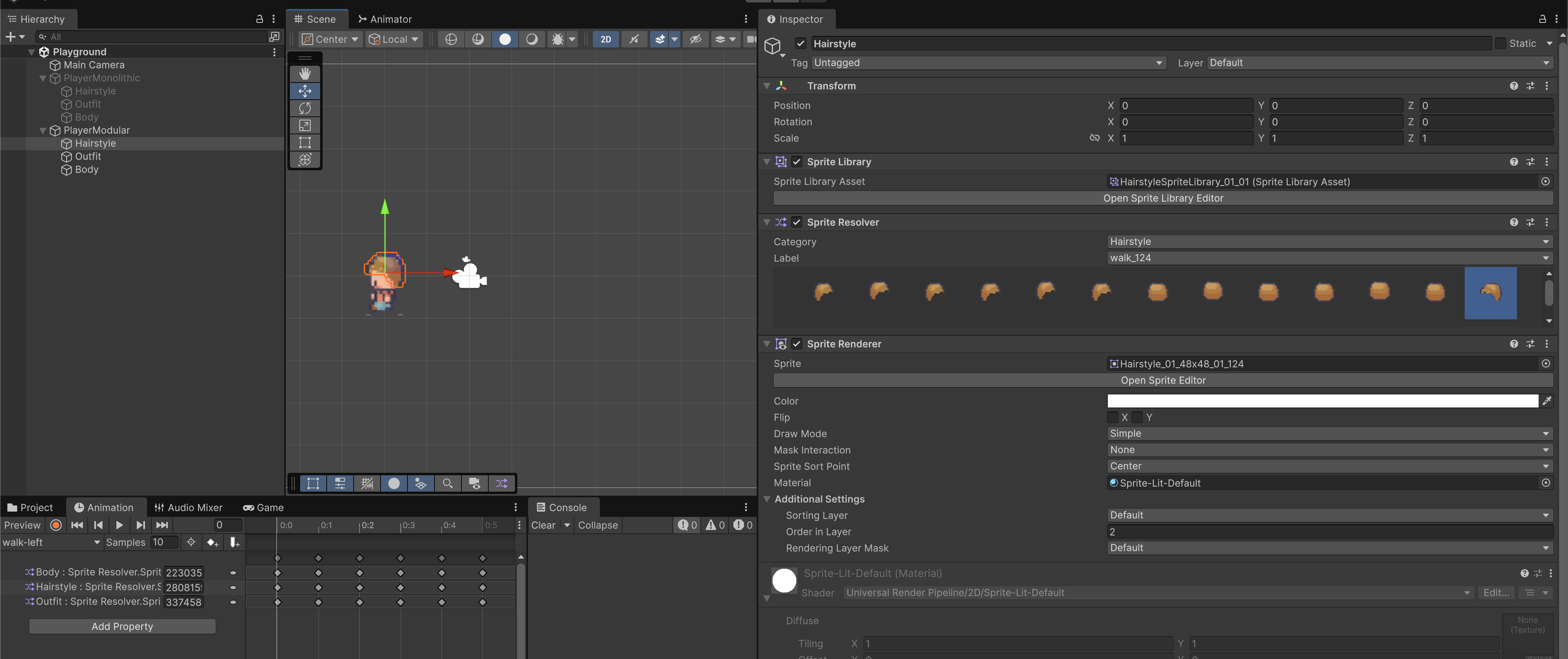This screenshot has height=659, width=1568.
Task: Click the add keyframe icon in Animation
Action: pos(212,542)
